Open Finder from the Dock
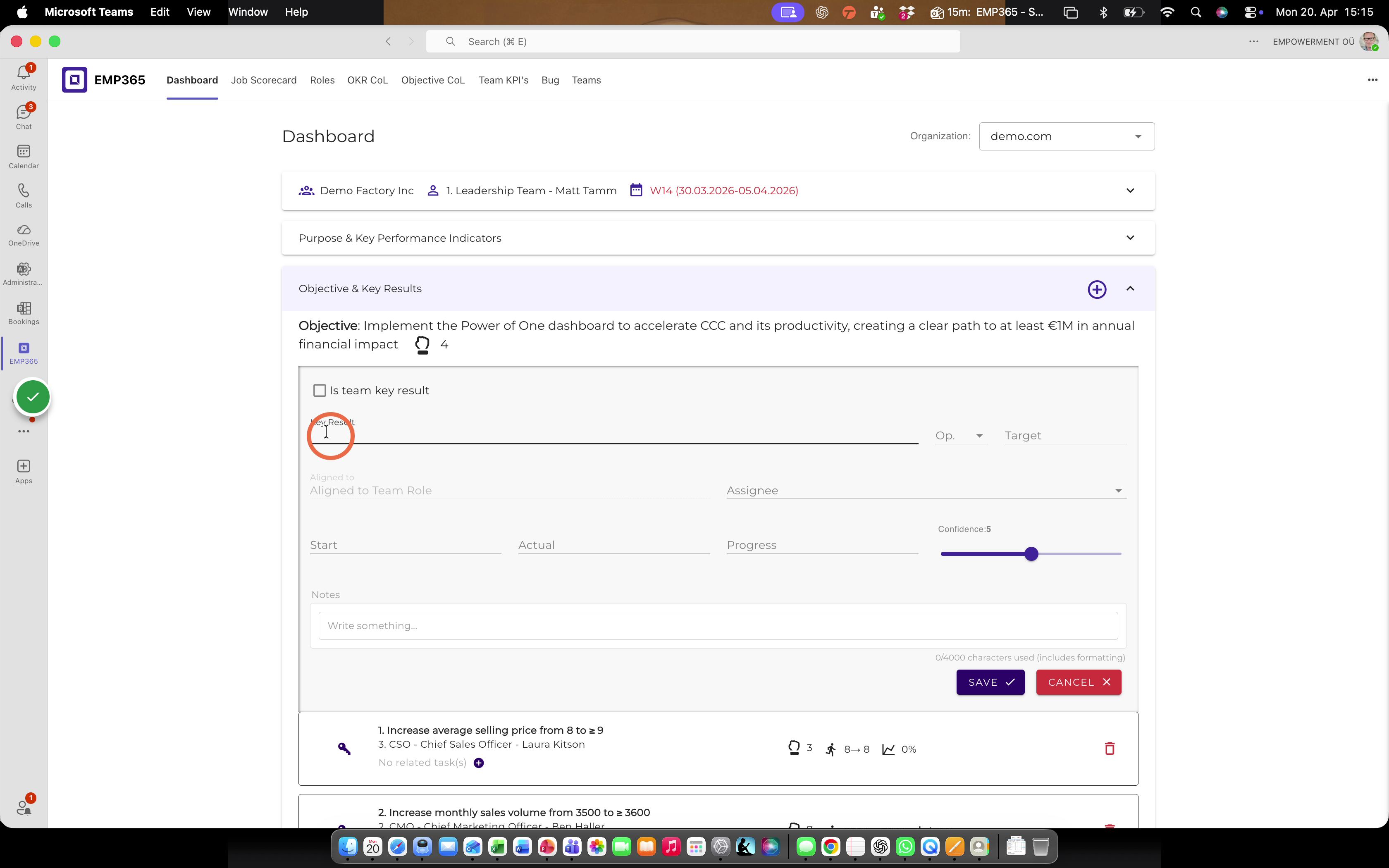The height and width of the screenshot is (868, 1389). (348, 846)
